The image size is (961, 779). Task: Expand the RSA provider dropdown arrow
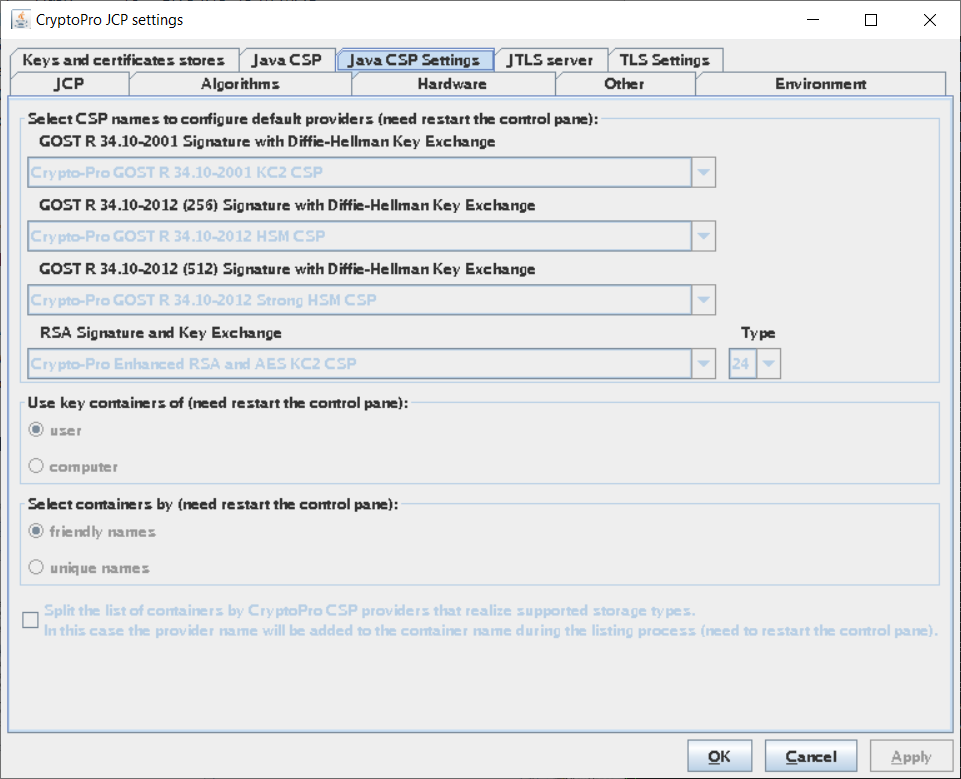(x=704, y=363)
